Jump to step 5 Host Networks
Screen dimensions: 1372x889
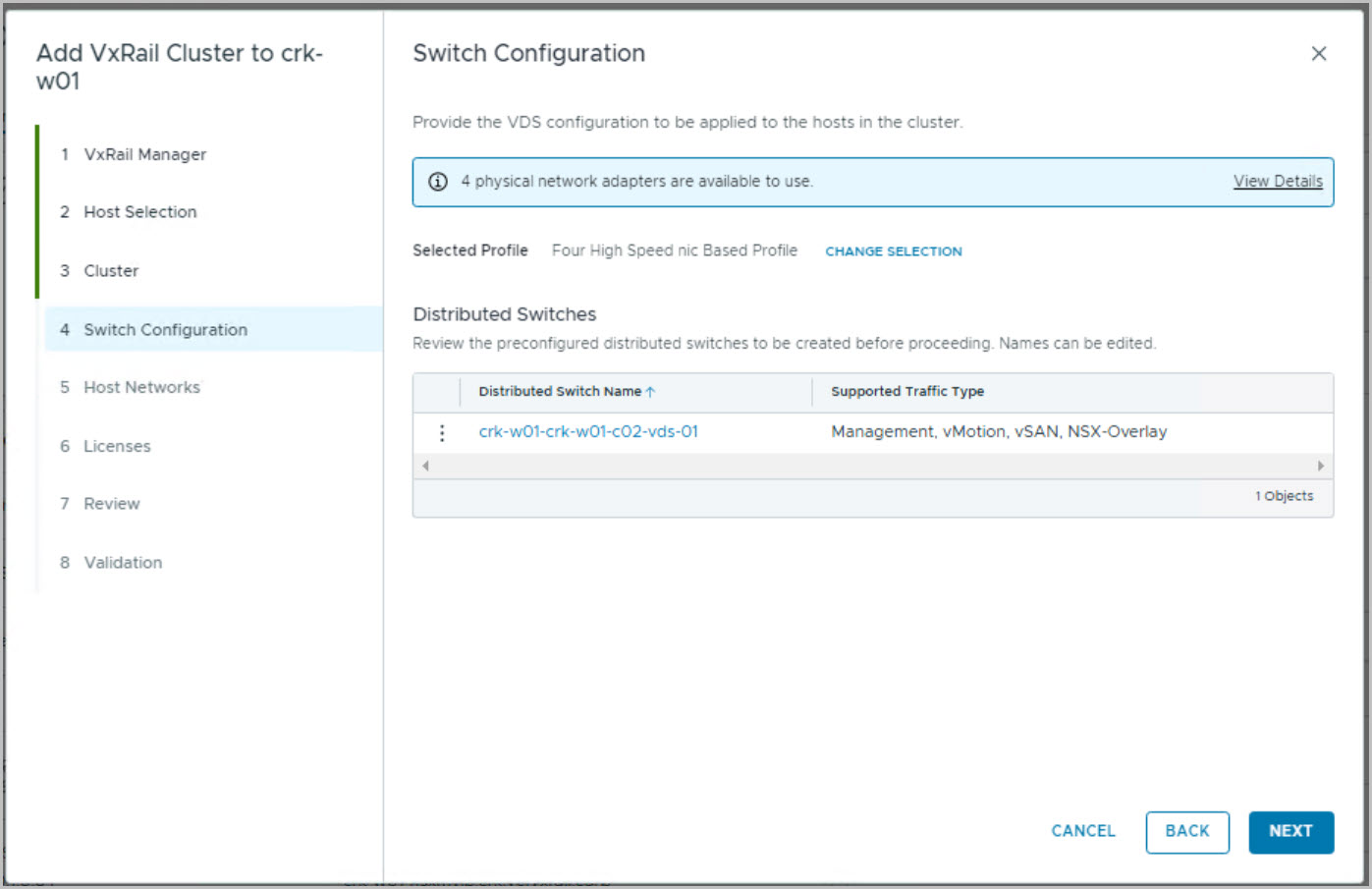point(141,388)
